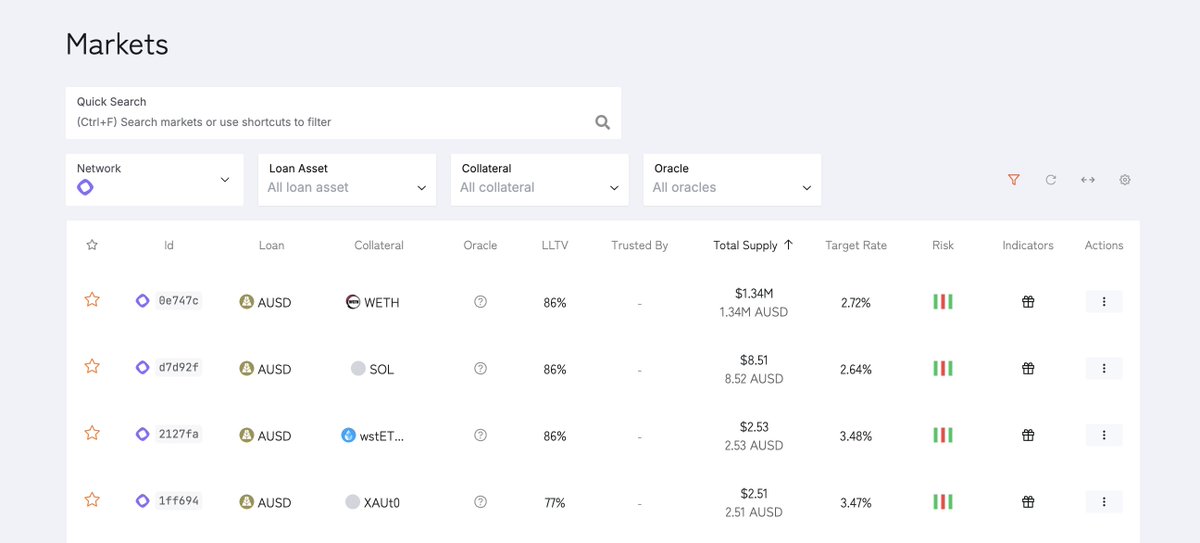
Task: Click the SOL collateral cell
Action: point(372,369)
